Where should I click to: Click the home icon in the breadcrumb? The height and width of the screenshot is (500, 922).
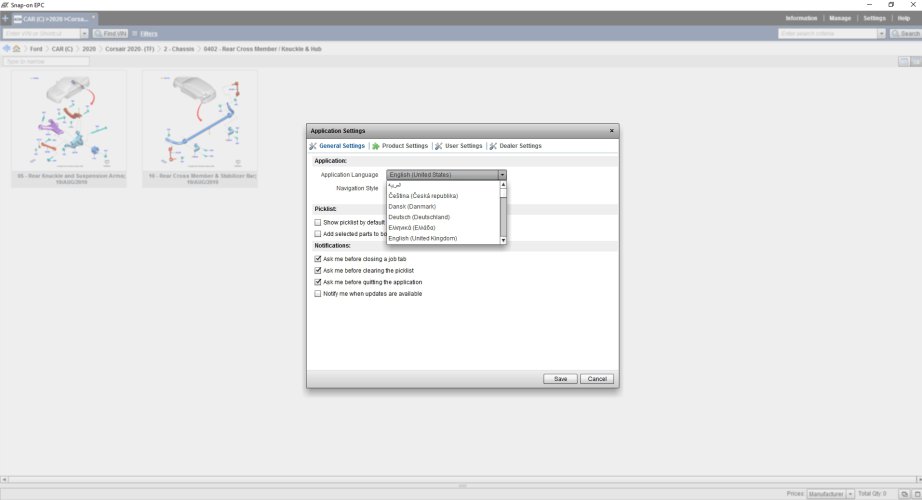(x=17, y=48)
